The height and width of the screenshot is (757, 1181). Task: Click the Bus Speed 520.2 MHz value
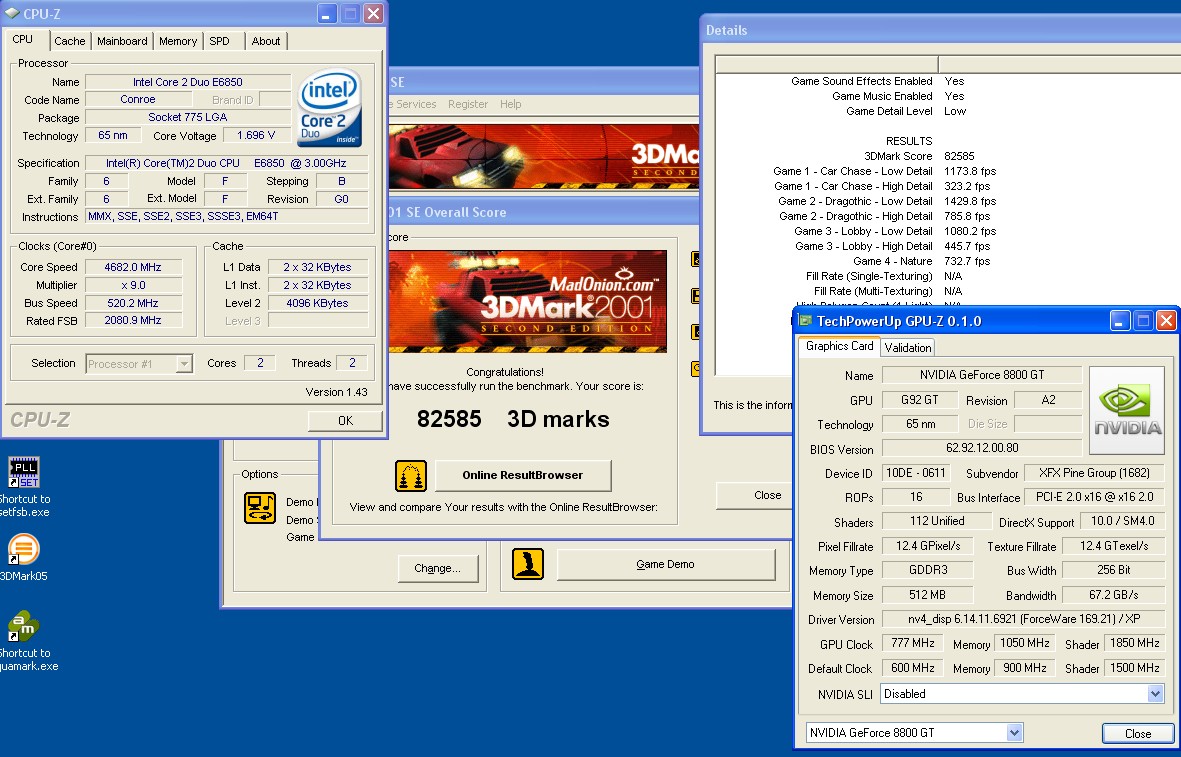[x=133, y=303]
